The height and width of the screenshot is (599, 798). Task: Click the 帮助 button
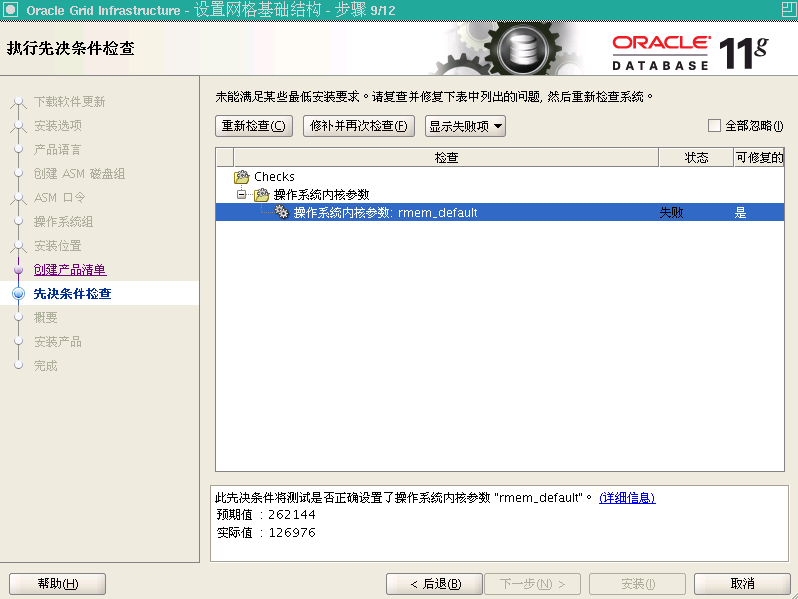pos(58,584)
